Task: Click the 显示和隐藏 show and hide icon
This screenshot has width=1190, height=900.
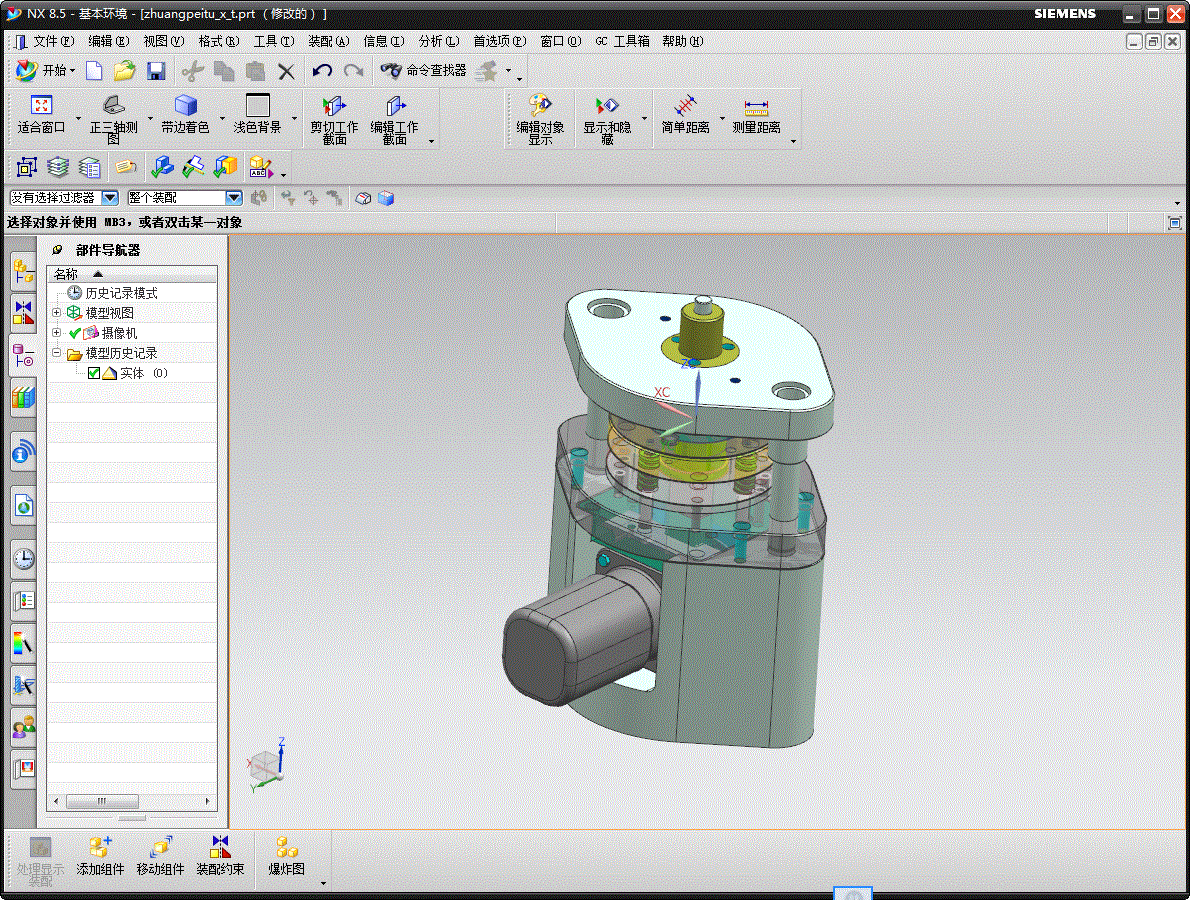Action: pos(607,106)
